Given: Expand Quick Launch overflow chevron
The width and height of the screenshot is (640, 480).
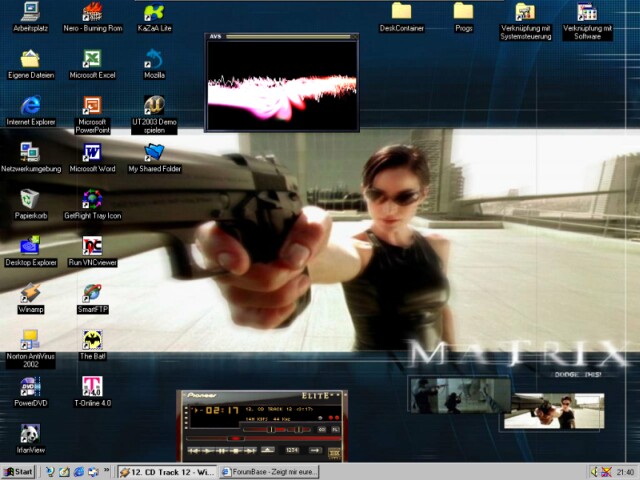Looking at the screenshot, I should (107, 470).
